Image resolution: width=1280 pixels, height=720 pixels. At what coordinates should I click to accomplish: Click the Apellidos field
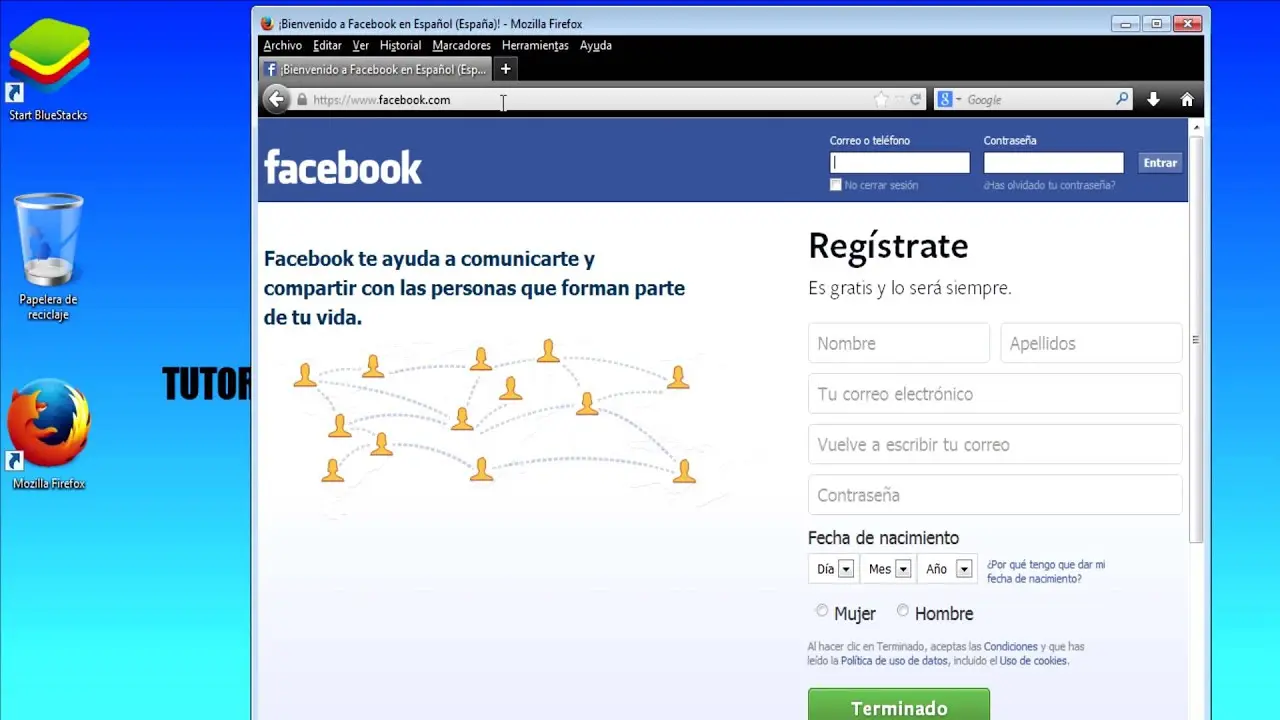[x=1091, y=343]
